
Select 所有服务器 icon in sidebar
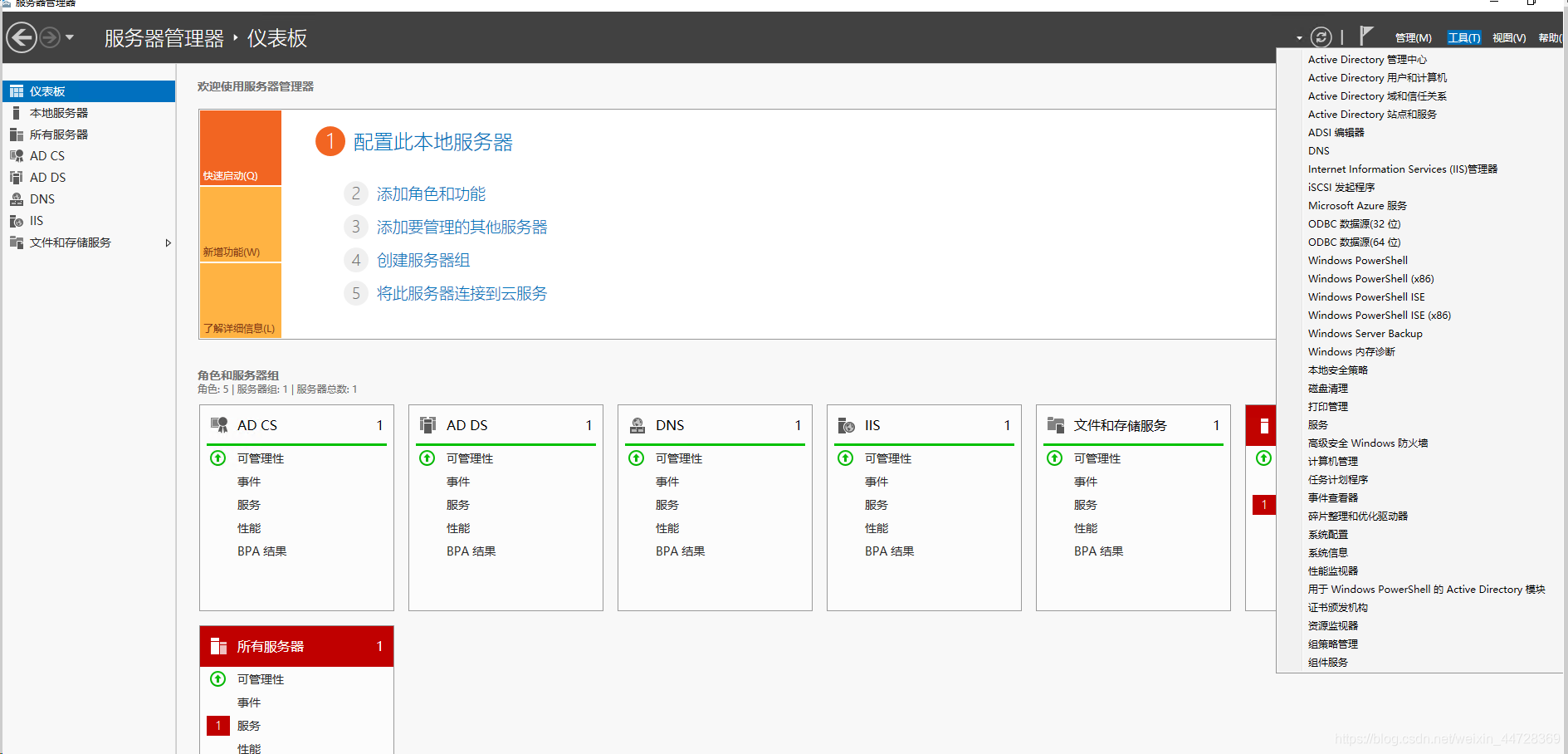pyautogui.click(x=17, y=135)
